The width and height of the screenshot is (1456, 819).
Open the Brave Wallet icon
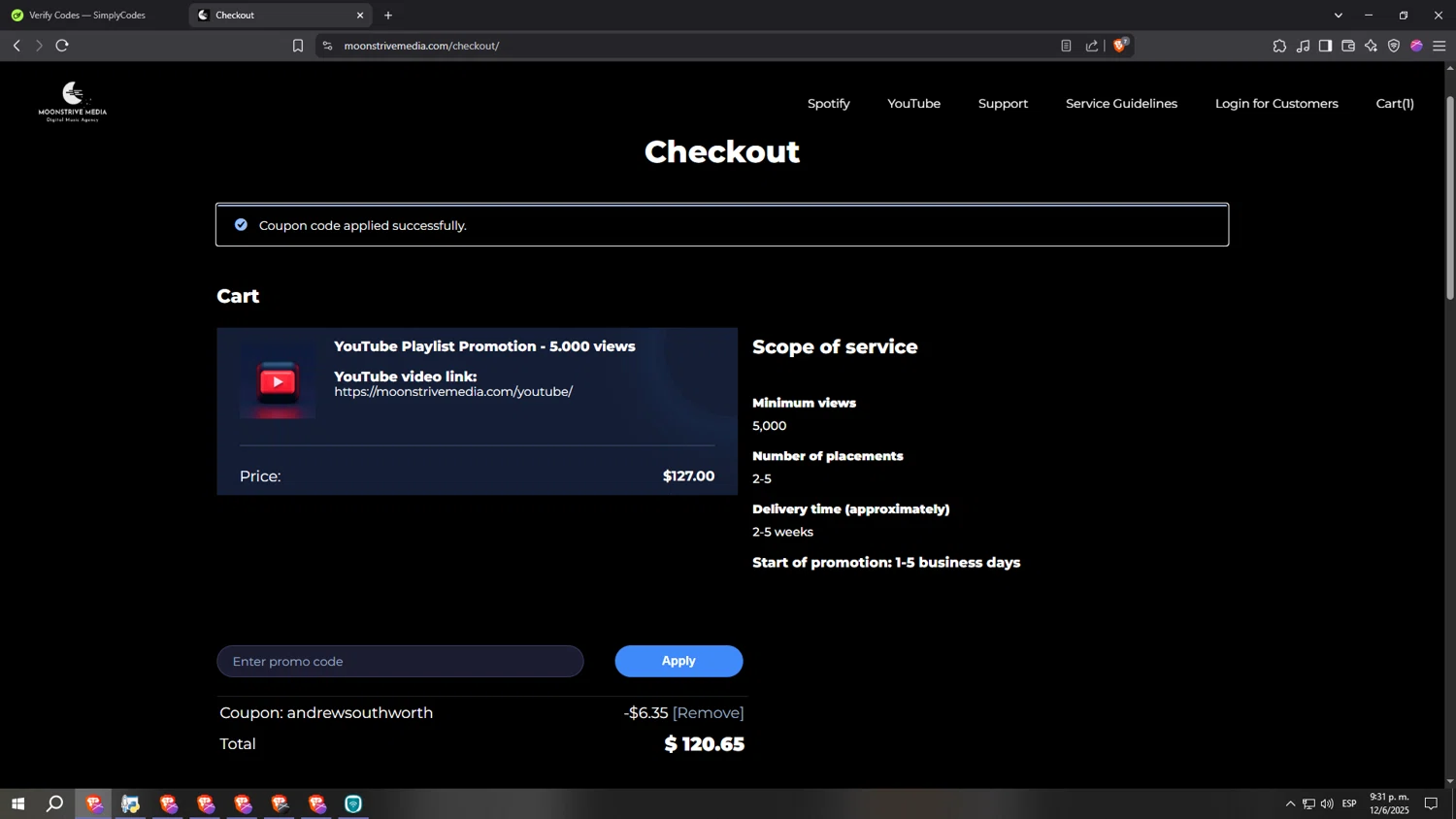[1348, 46]
